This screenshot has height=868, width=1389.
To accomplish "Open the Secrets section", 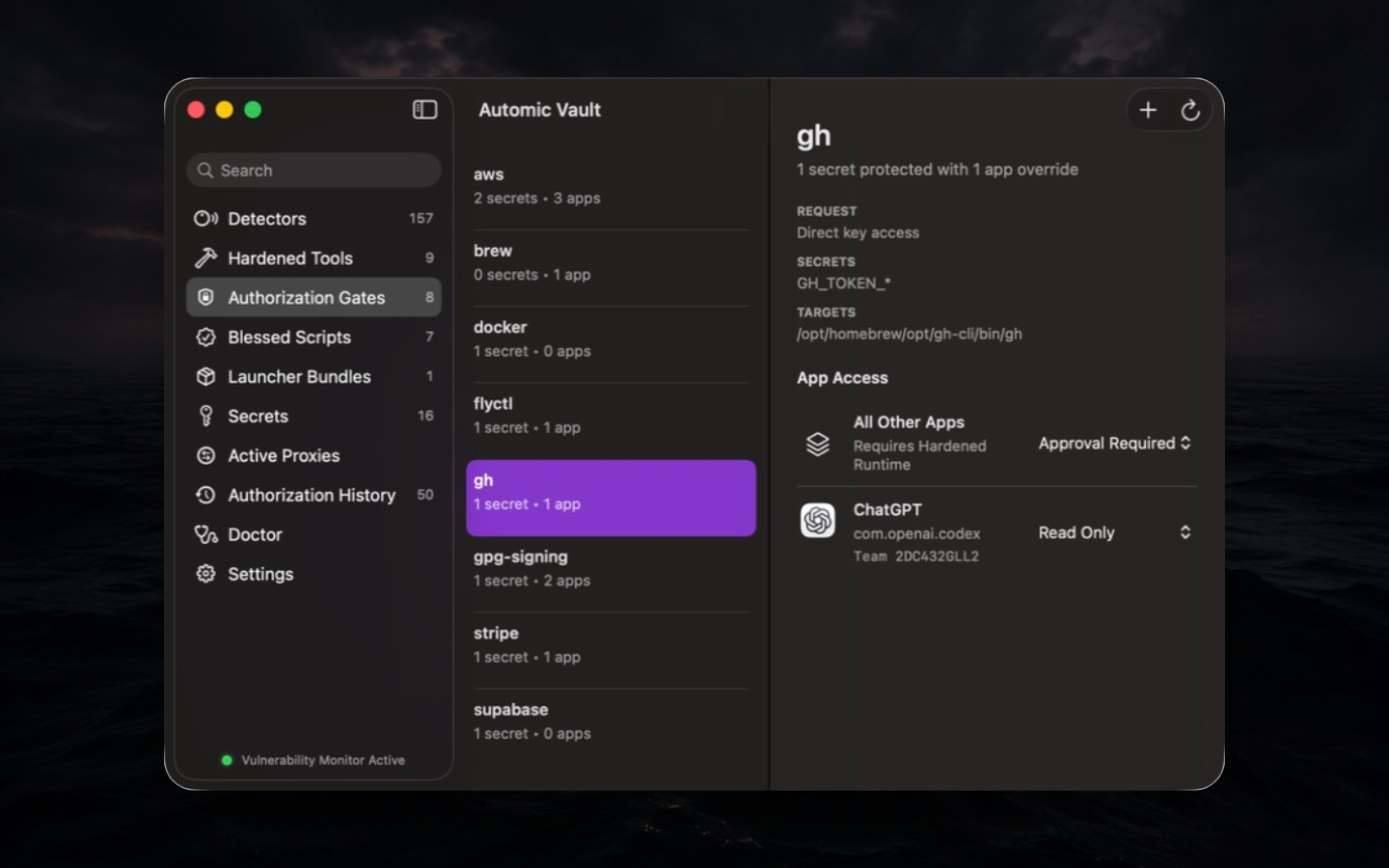I will click(313, 417).
